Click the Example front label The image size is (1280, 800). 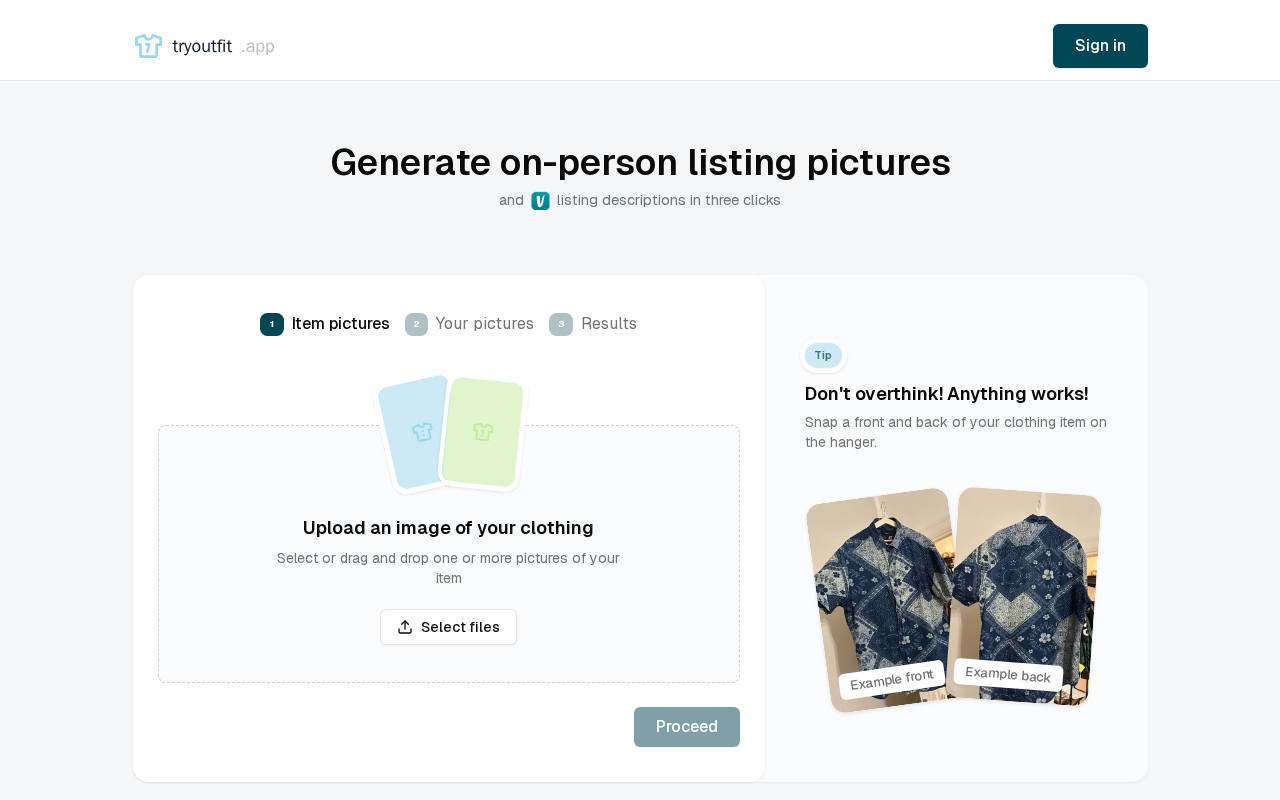[891, 679]
